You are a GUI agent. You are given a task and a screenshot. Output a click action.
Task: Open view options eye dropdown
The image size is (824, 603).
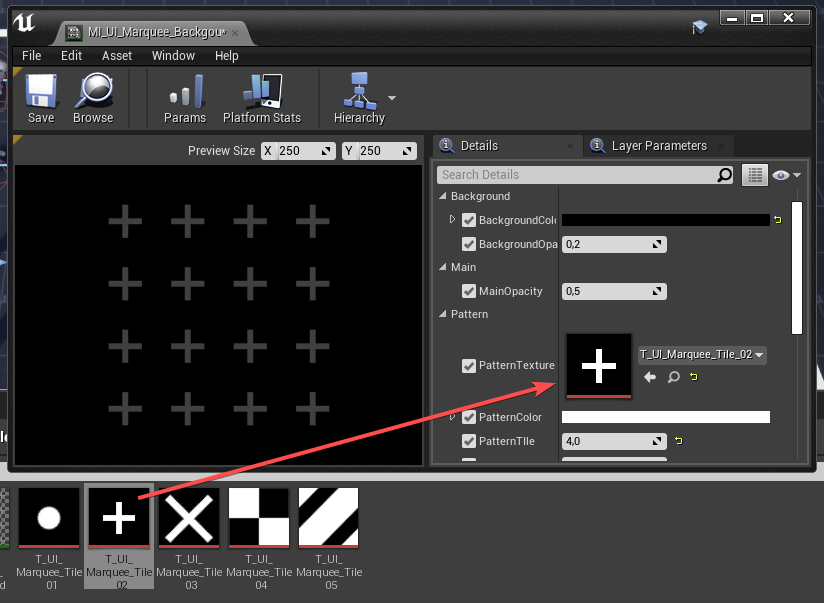click(x=786, y=175)
